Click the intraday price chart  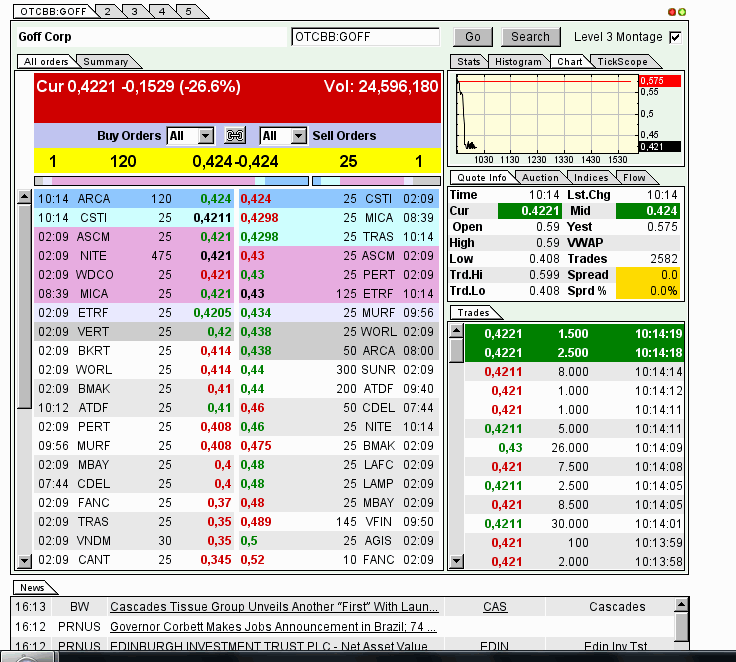547,114
